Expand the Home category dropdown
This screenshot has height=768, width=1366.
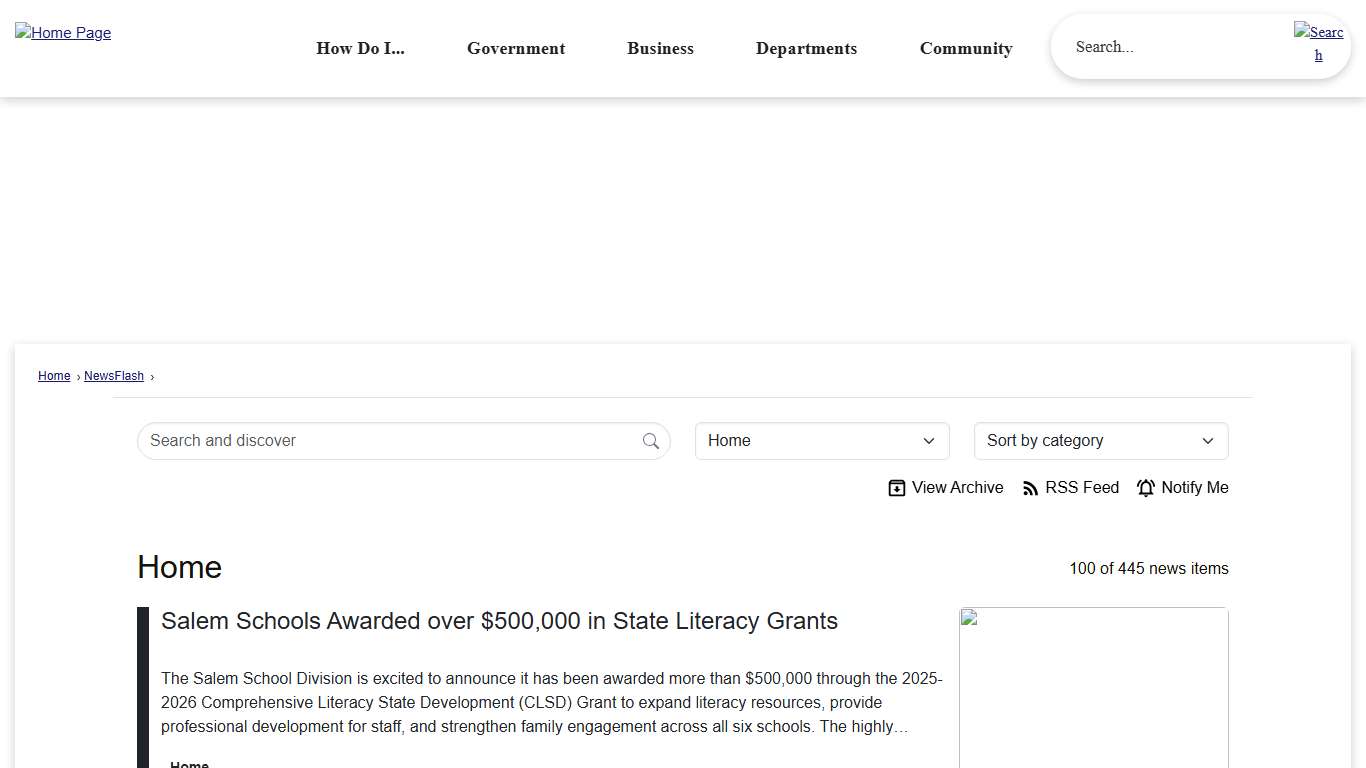click(x=821, y=441)
